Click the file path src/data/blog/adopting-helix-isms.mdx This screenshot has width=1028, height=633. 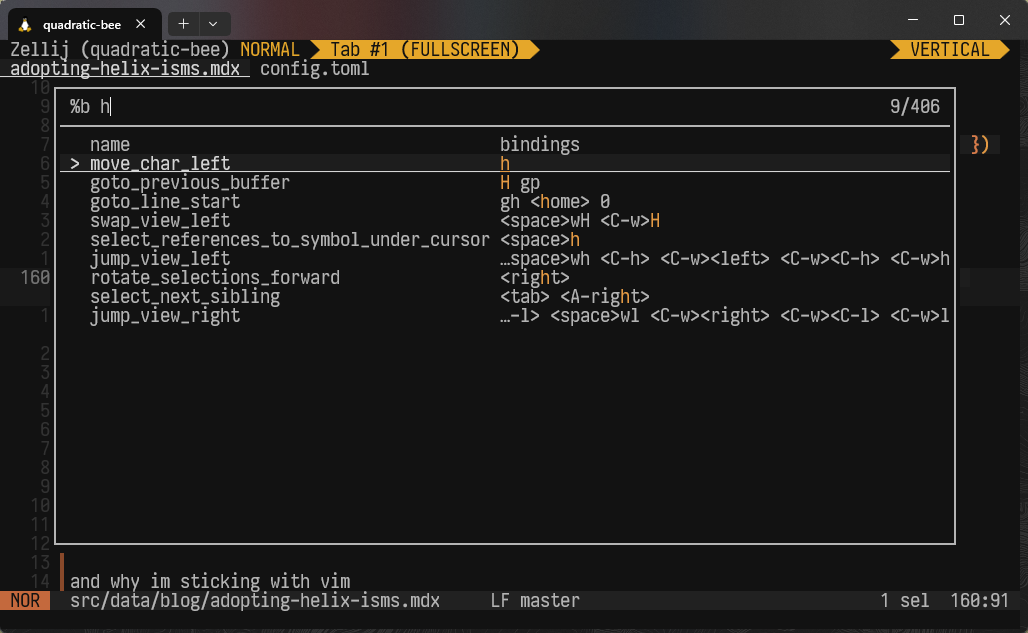pyautogui.click(x=255, y=600)
